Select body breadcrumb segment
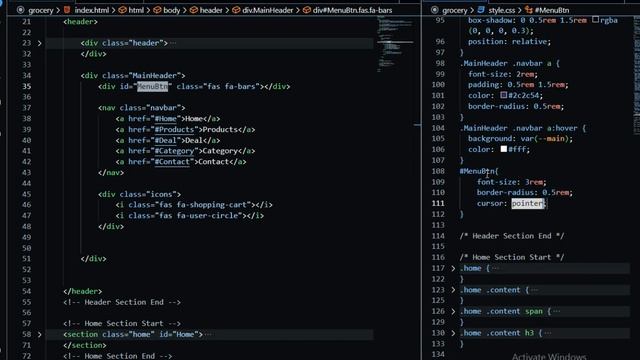 point(171,10)
